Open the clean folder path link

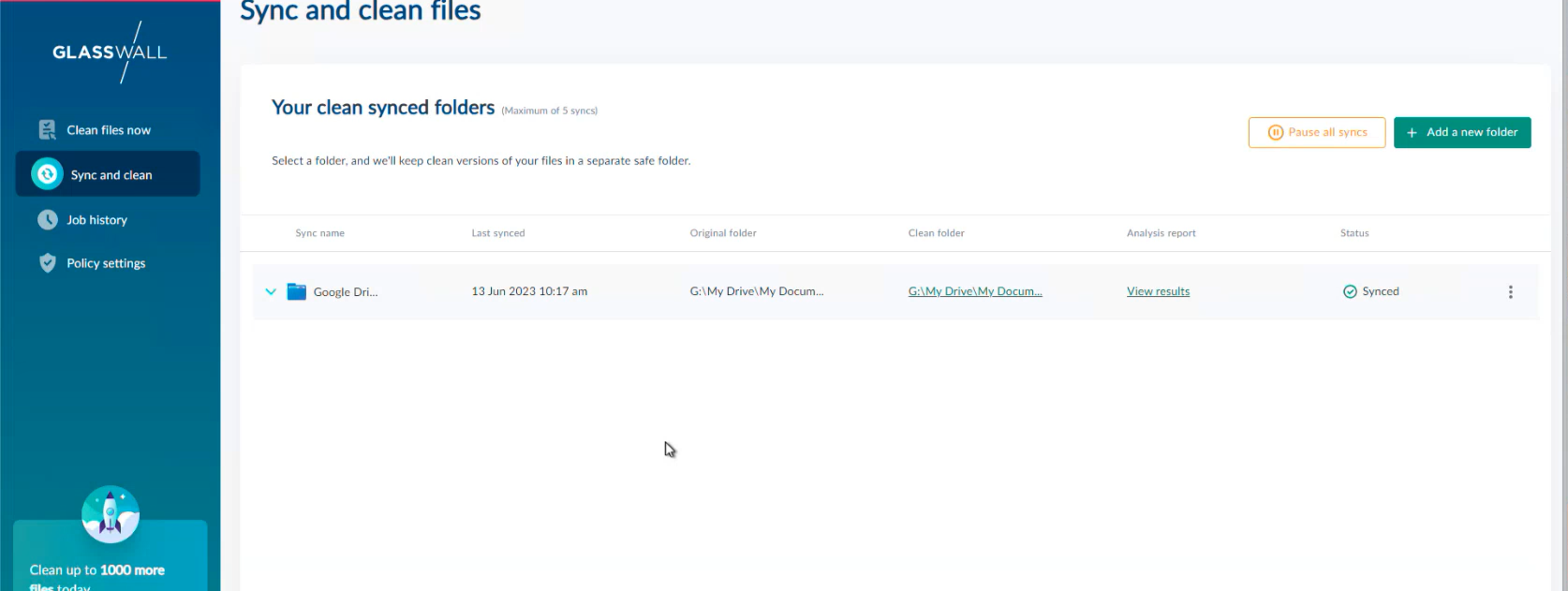[974, 291]
